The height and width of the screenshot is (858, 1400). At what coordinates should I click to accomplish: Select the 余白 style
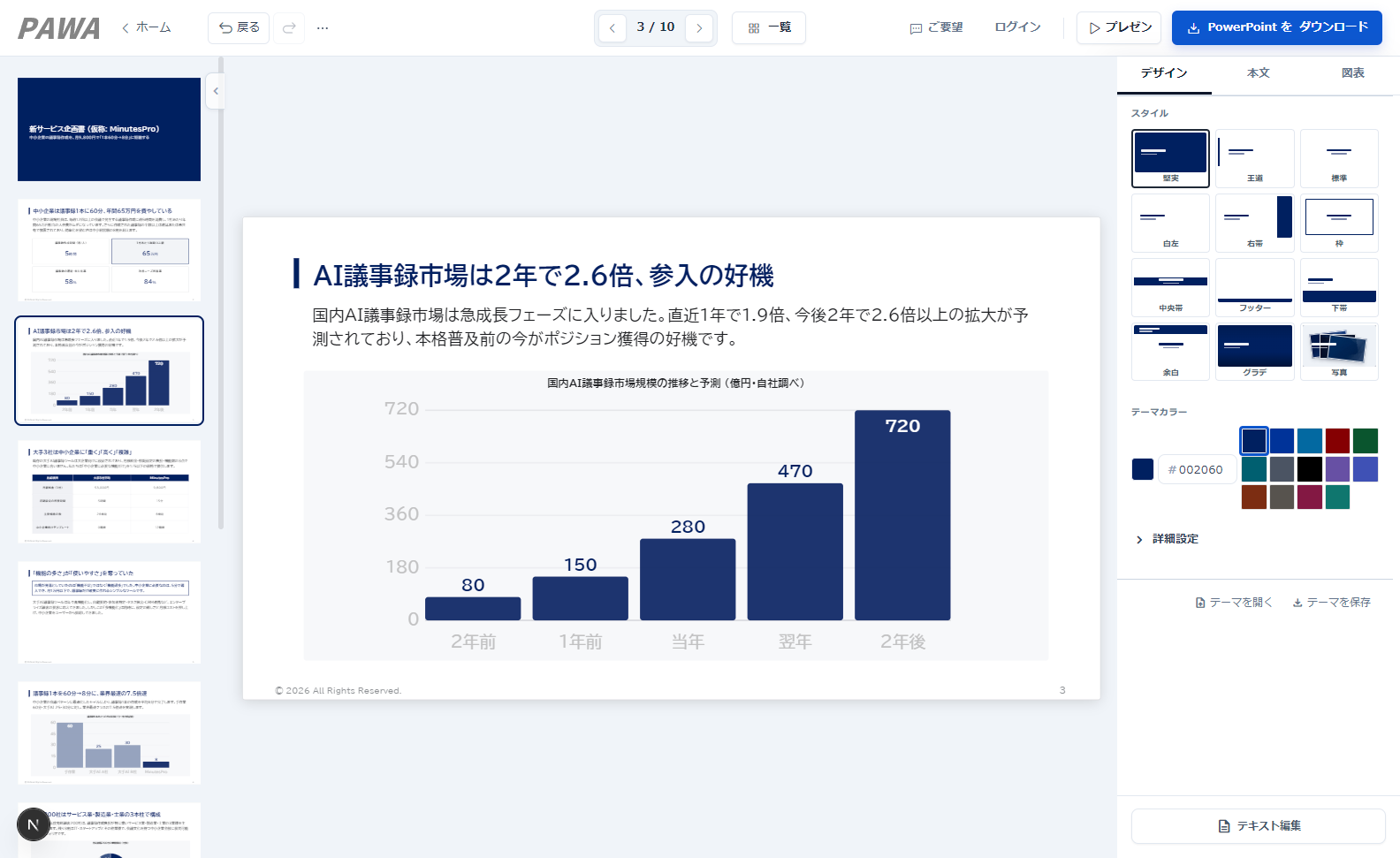point(1170,352)
